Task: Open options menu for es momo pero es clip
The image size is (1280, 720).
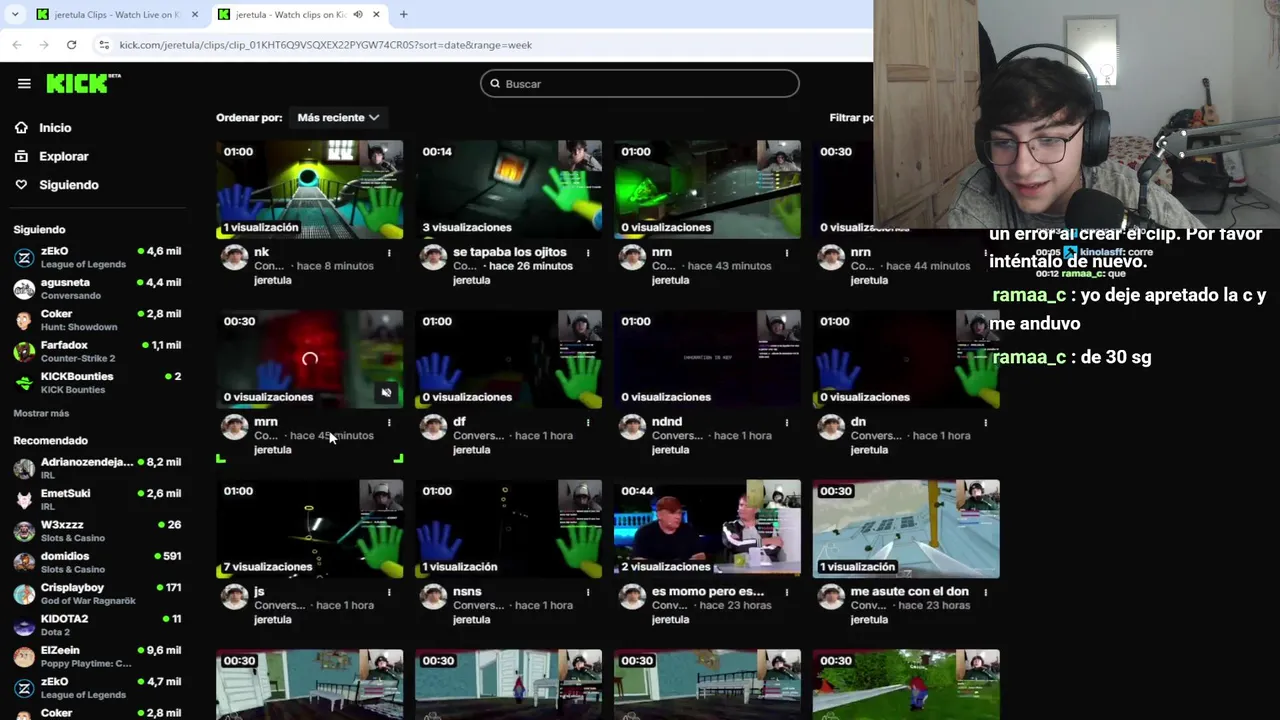Action: coord(787,592)
